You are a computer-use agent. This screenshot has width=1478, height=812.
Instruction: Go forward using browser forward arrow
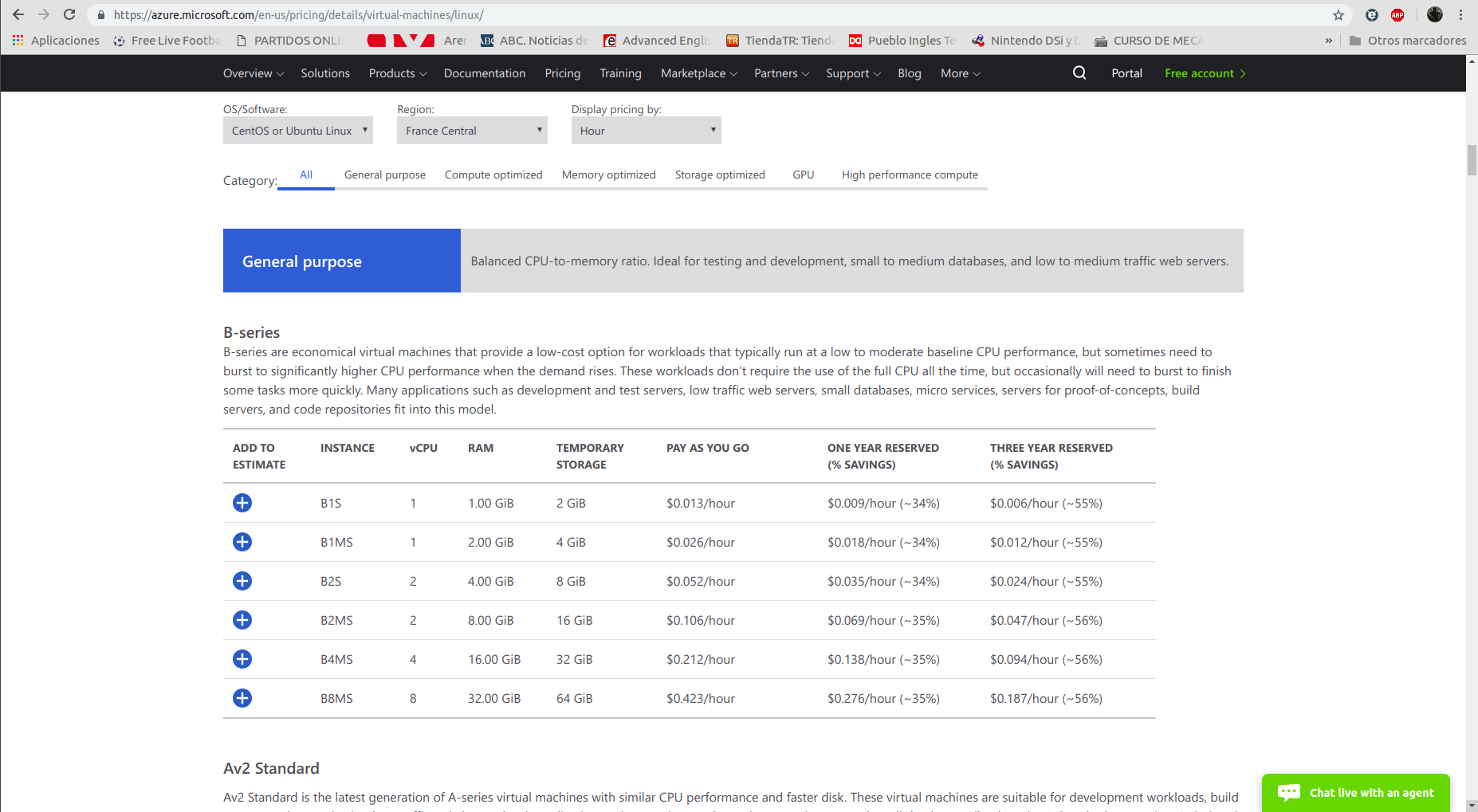coord(44,14)
